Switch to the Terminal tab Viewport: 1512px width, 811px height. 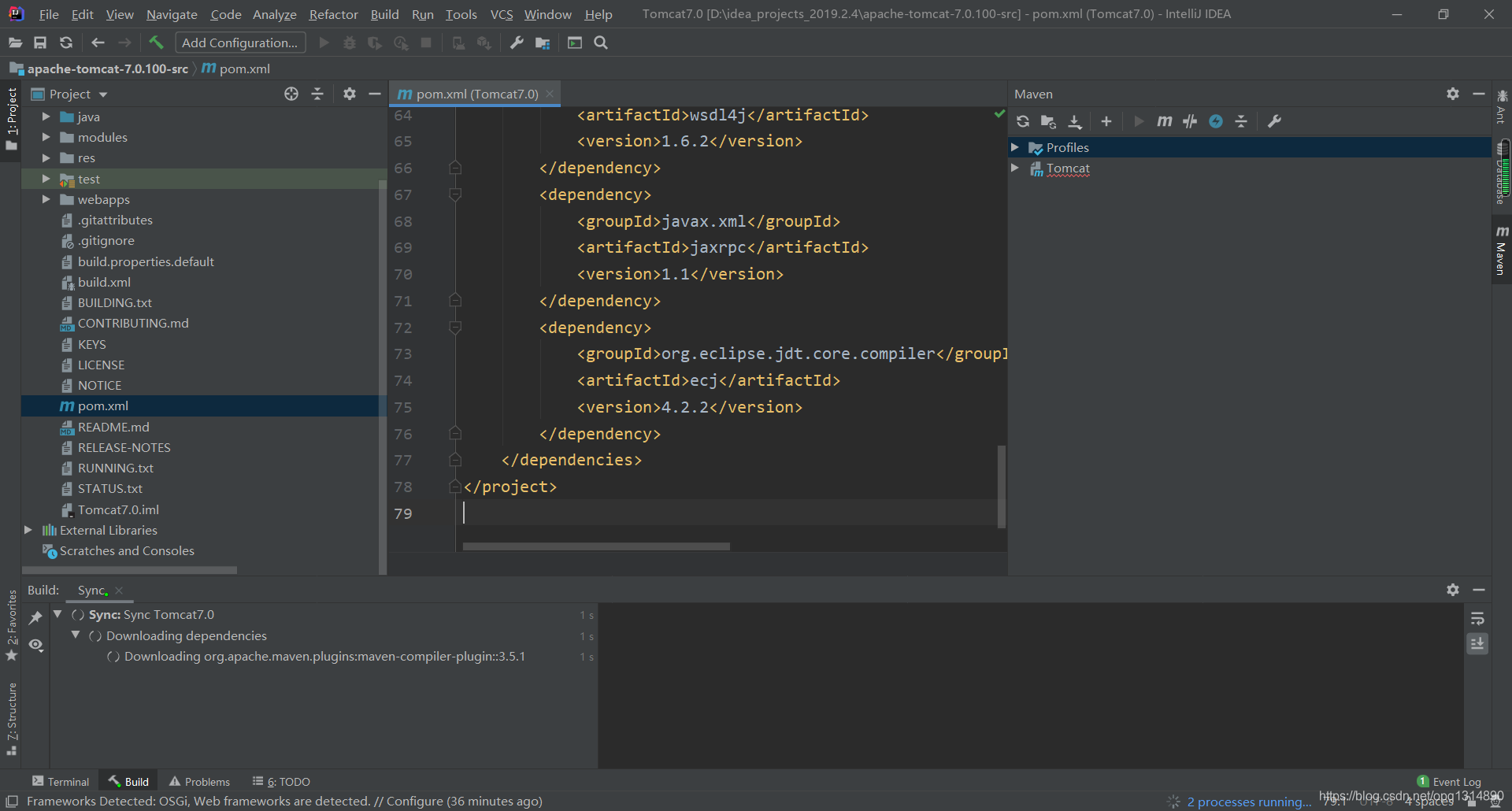(61, 781)
